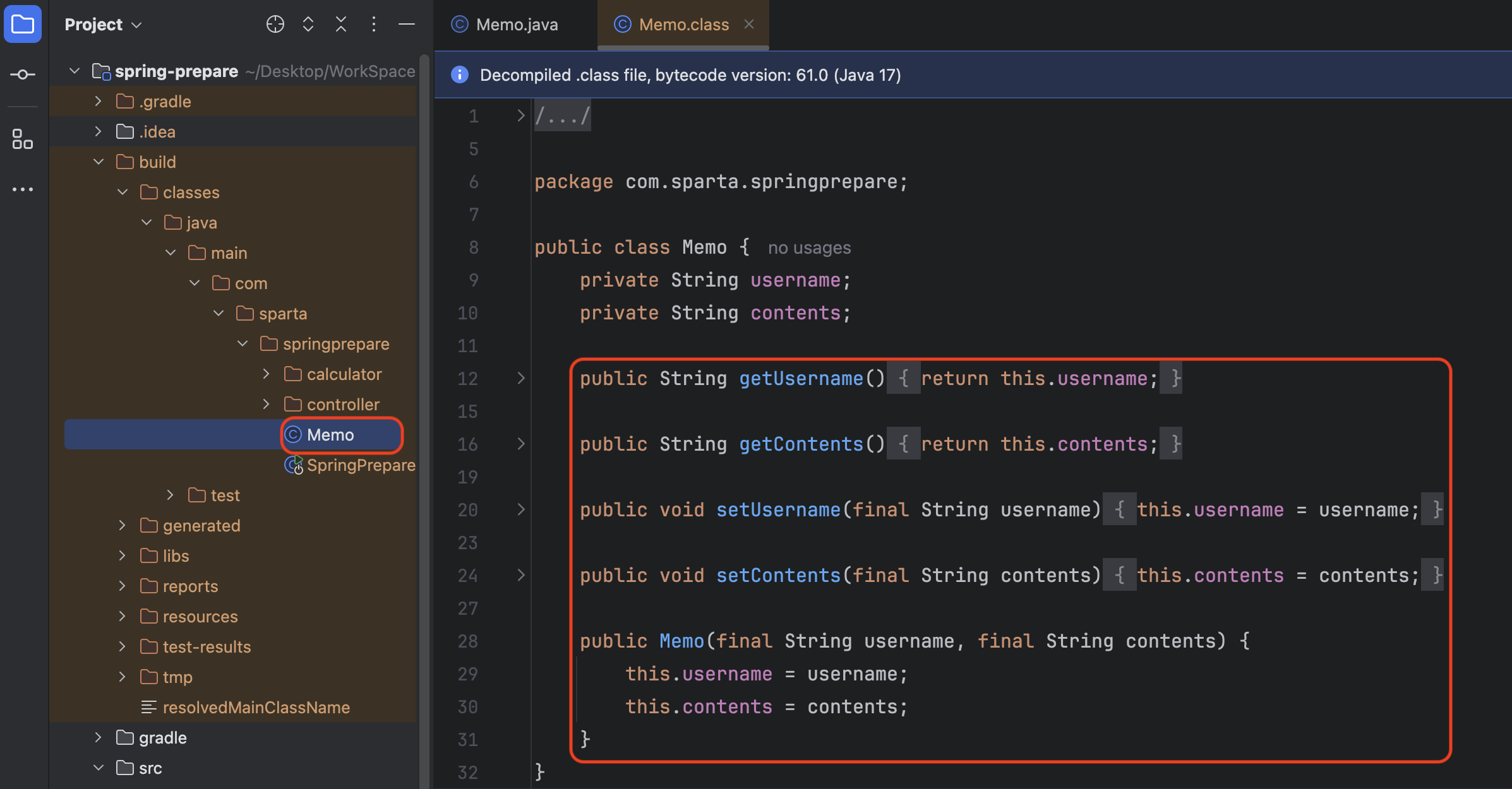Open Project panel options kebab menu
The width and height of the screenshot is (1512, 789).
point(374,25)
